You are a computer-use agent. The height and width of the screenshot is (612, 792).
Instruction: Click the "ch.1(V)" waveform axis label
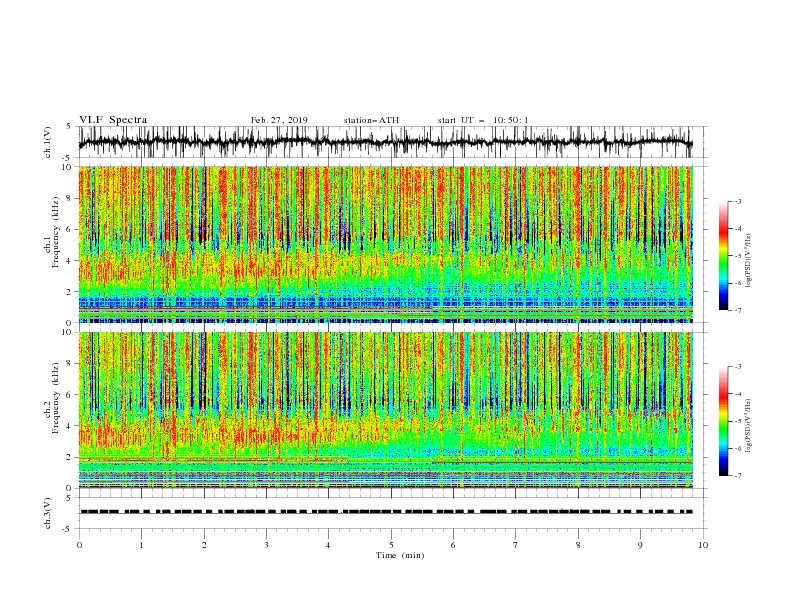48,142
